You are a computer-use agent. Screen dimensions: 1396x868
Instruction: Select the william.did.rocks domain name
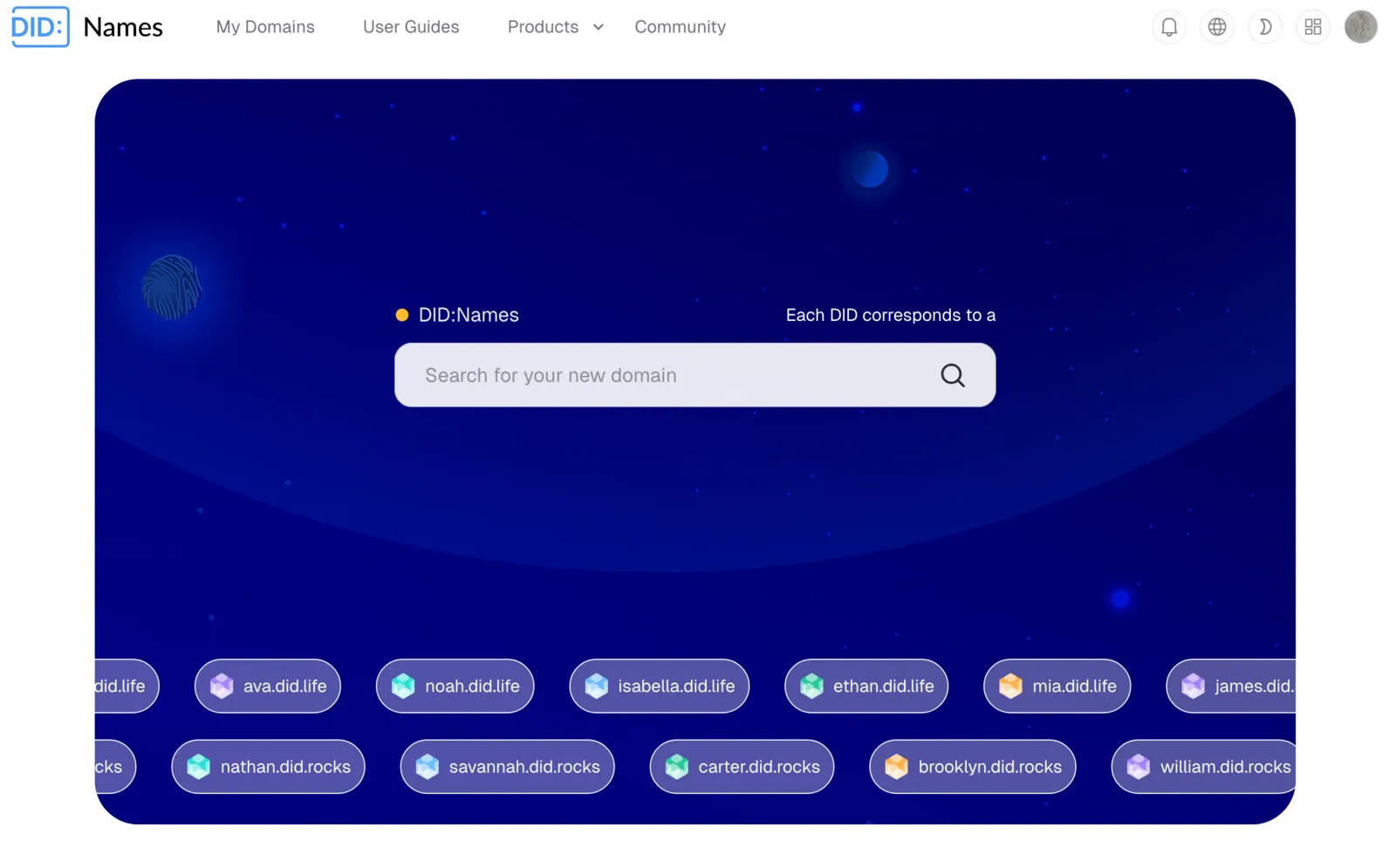1225,767
